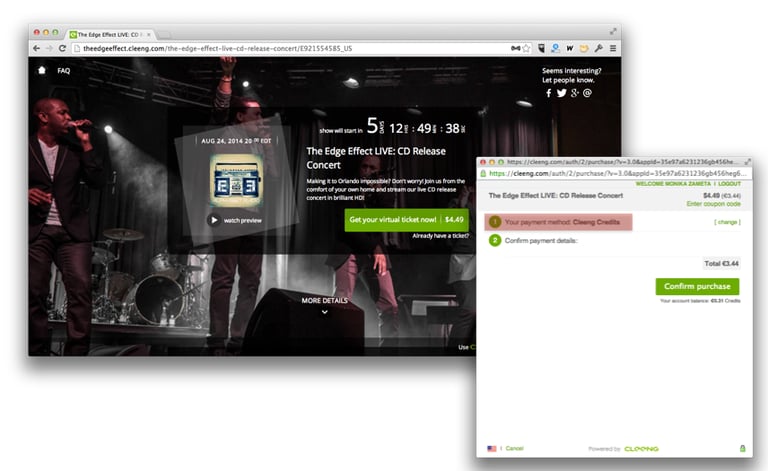Click Your account balance text
768x471 pixels.
700,301
